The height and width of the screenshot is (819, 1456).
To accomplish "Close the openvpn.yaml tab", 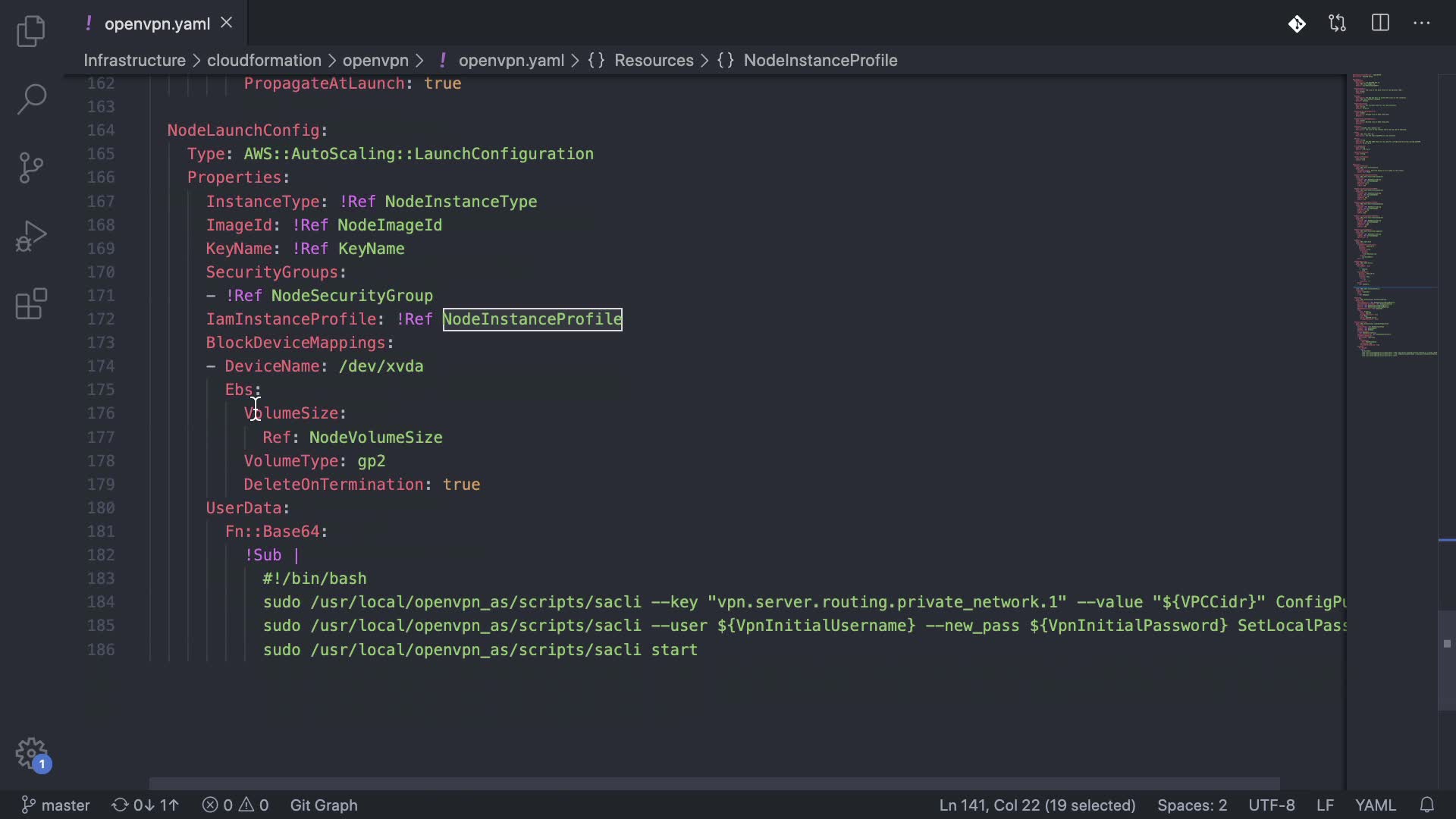I will pyautogui.click(x=226, y=23).
